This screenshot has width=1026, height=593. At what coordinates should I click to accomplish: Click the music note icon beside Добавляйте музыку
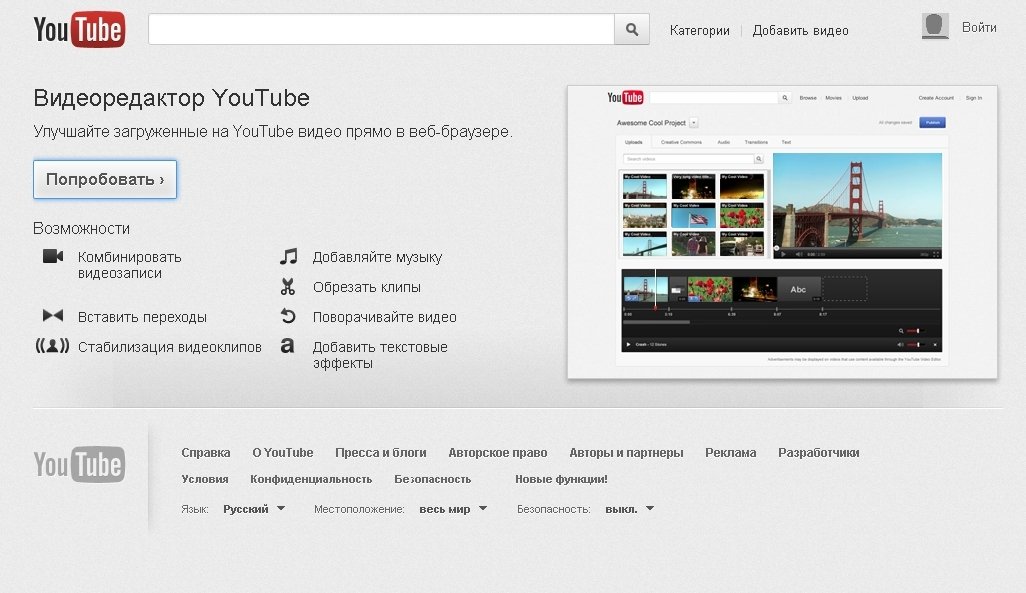coord(290,256)
